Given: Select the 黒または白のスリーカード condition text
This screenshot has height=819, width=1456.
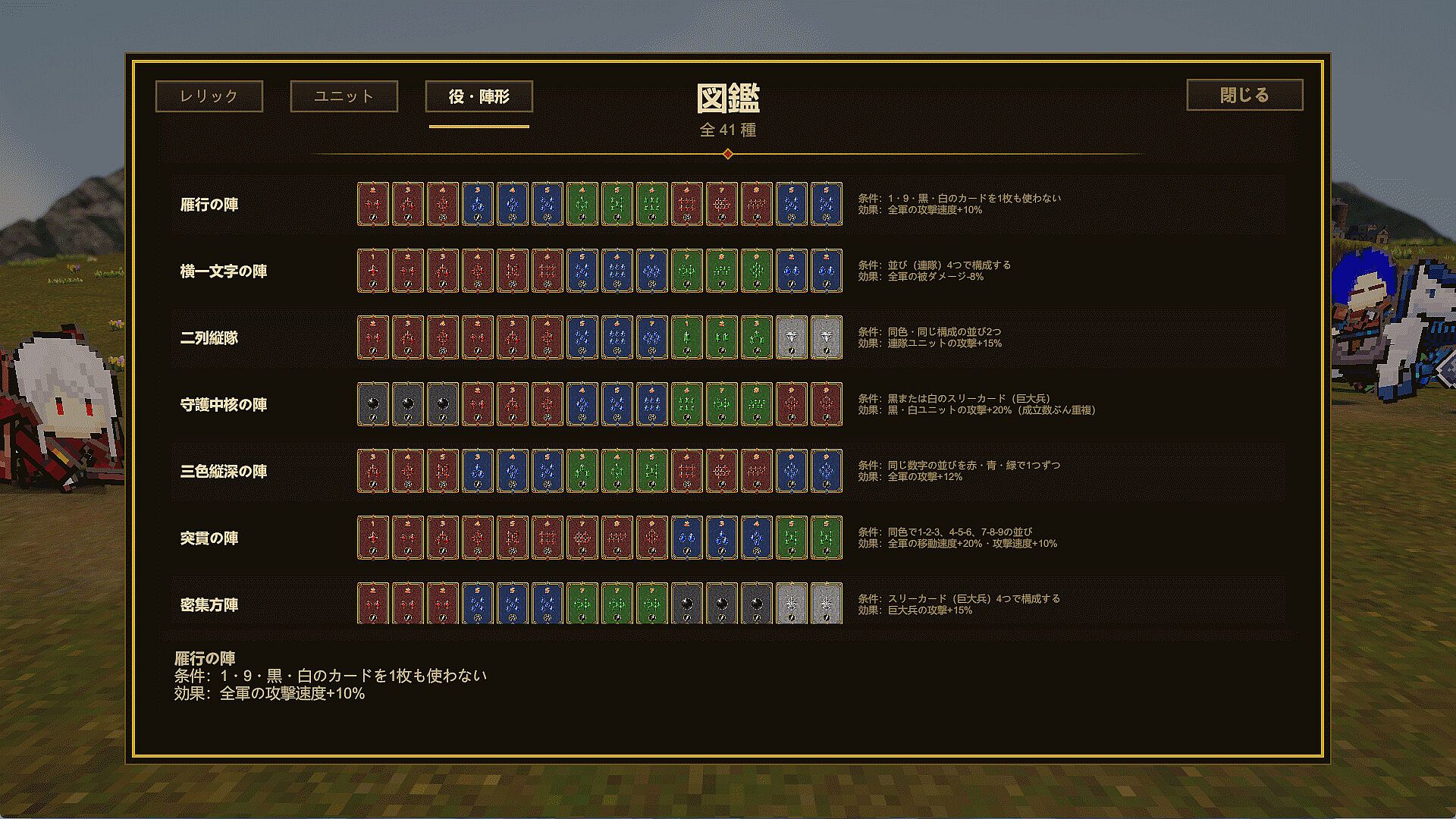Looking at the screenshot, I should click(946, 398).
